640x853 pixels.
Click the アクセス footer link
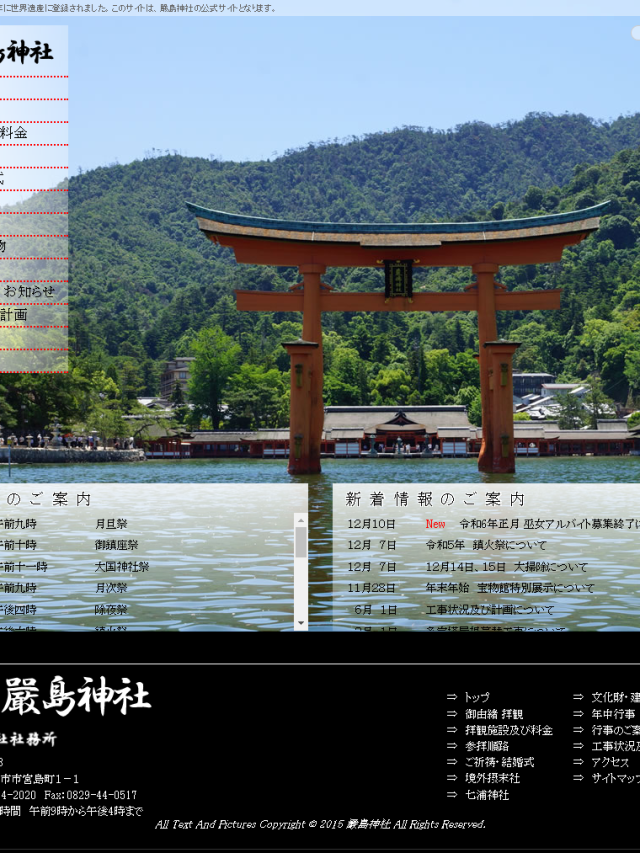609,762
